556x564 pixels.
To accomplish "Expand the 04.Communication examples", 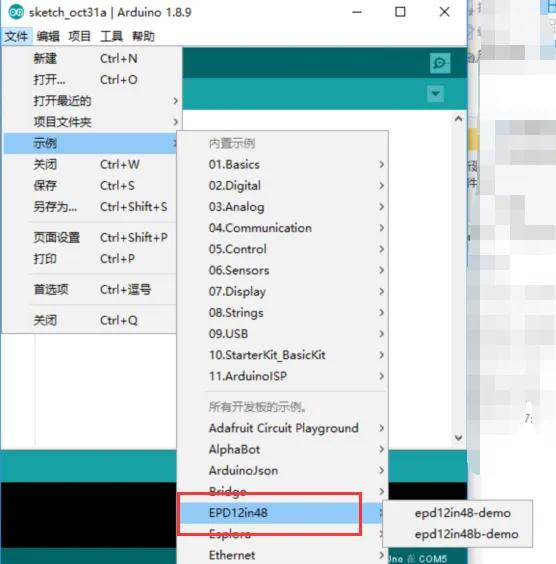I will coord(283,228).
